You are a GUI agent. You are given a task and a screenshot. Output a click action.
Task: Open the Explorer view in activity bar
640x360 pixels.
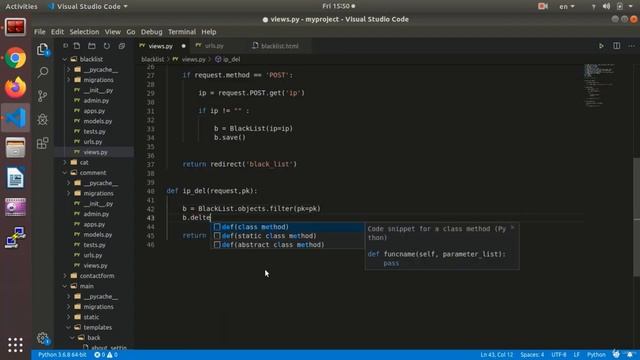pyautogui.click(x=43, y=49)
